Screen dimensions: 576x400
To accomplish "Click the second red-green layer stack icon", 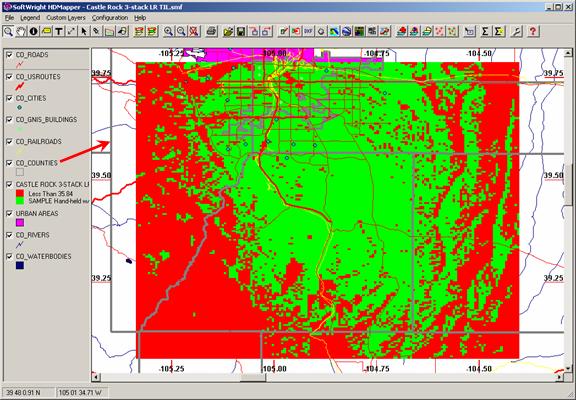I will tap(152, 32).
